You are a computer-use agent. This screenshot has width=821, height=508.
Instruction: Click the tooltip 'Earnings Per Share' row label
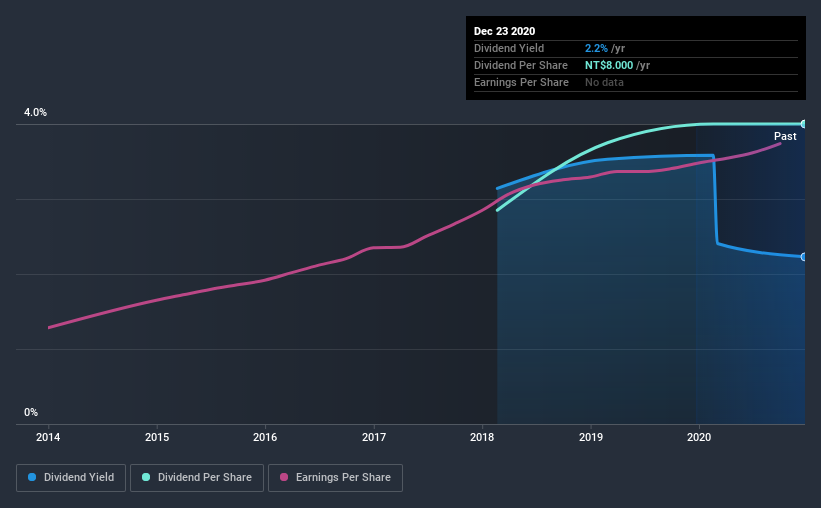(521, 82)
